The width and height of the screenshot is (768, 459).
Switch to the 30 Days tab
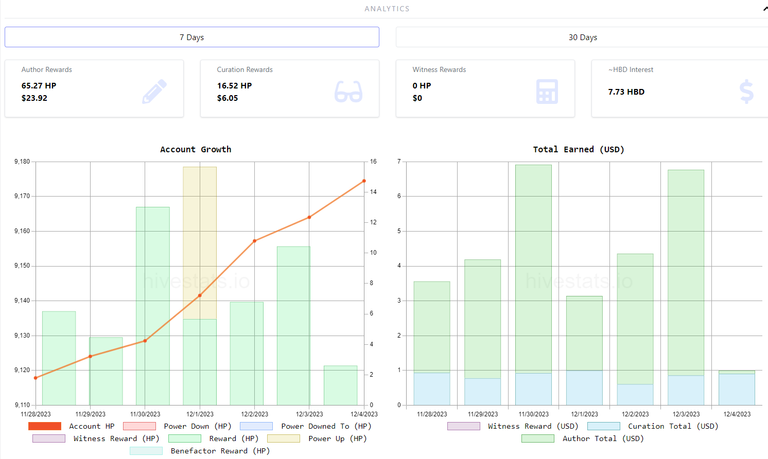click(x=582, y=37)
